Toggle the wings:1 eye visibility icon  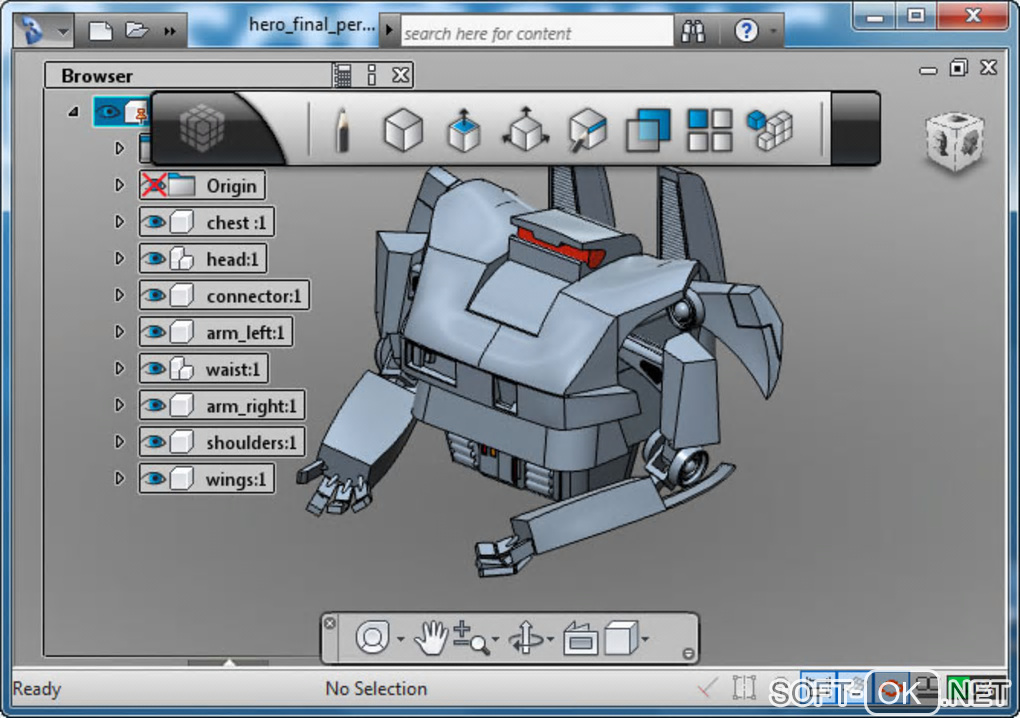click(153, 479)
